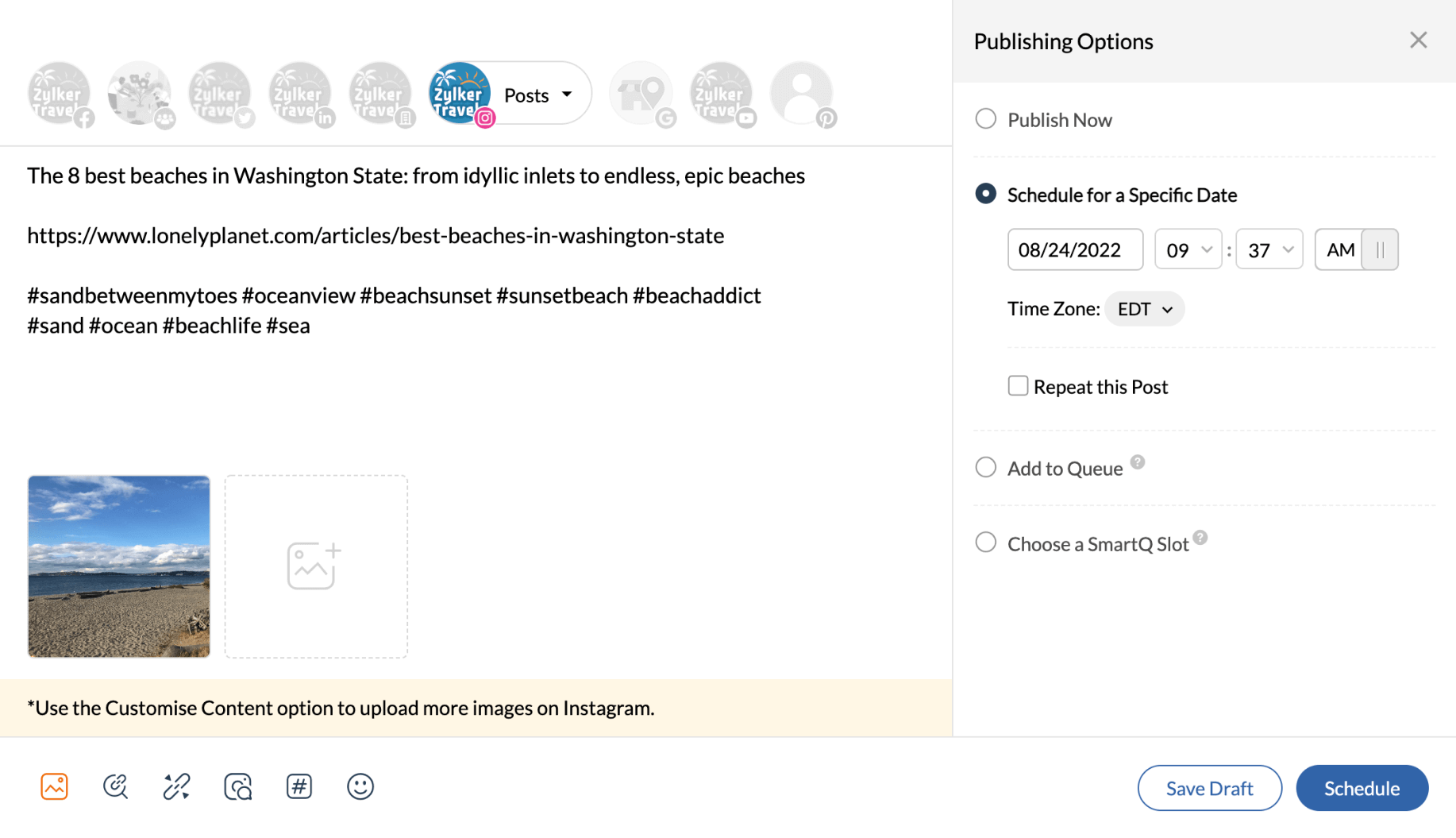Open the hour dropdown showing 09
Screen dimensions: 1456x838
point(1188,249)
